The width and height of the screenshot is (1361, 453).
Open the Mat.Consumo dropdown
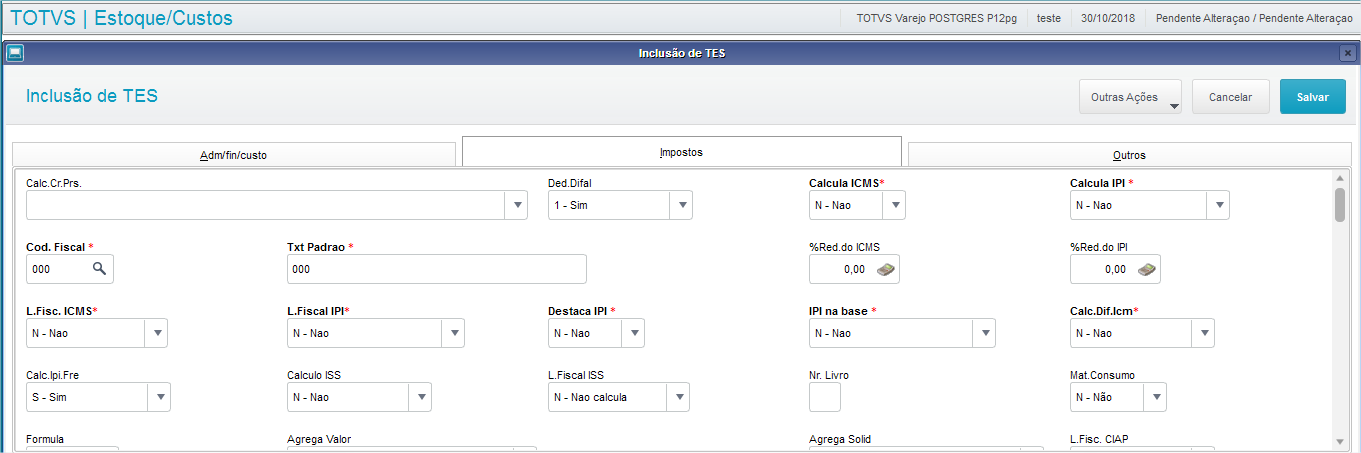click(1155, 397)
